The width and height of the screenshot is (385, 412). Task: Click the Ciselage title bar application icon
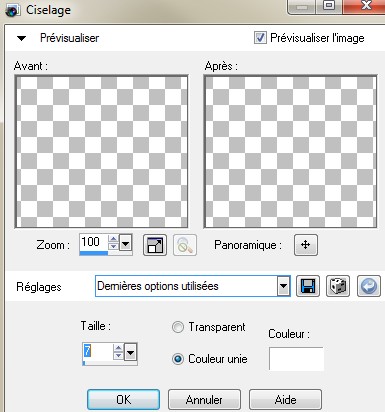coord(12,11)
